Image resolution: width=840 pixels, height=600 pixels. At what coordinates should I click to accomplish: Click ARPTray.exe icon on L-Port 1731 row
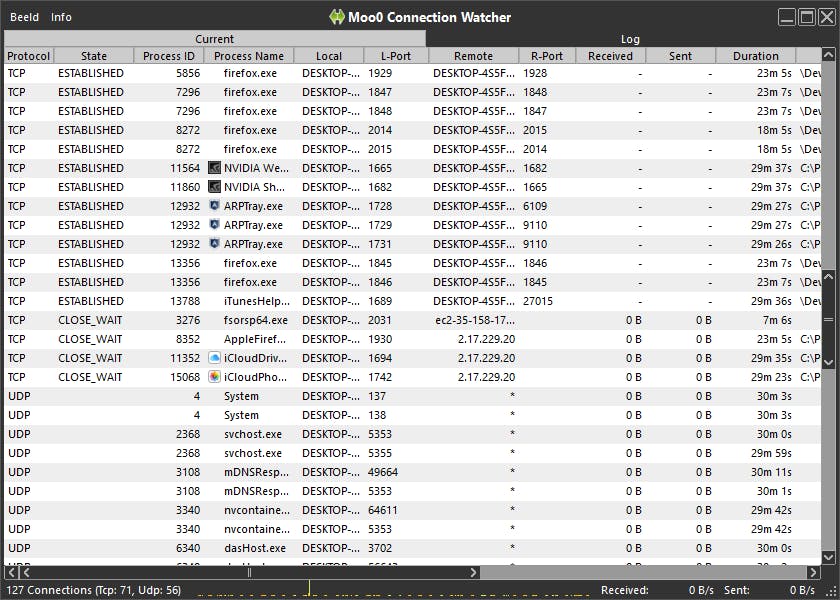pyautogui.click(x=214, y=244)
